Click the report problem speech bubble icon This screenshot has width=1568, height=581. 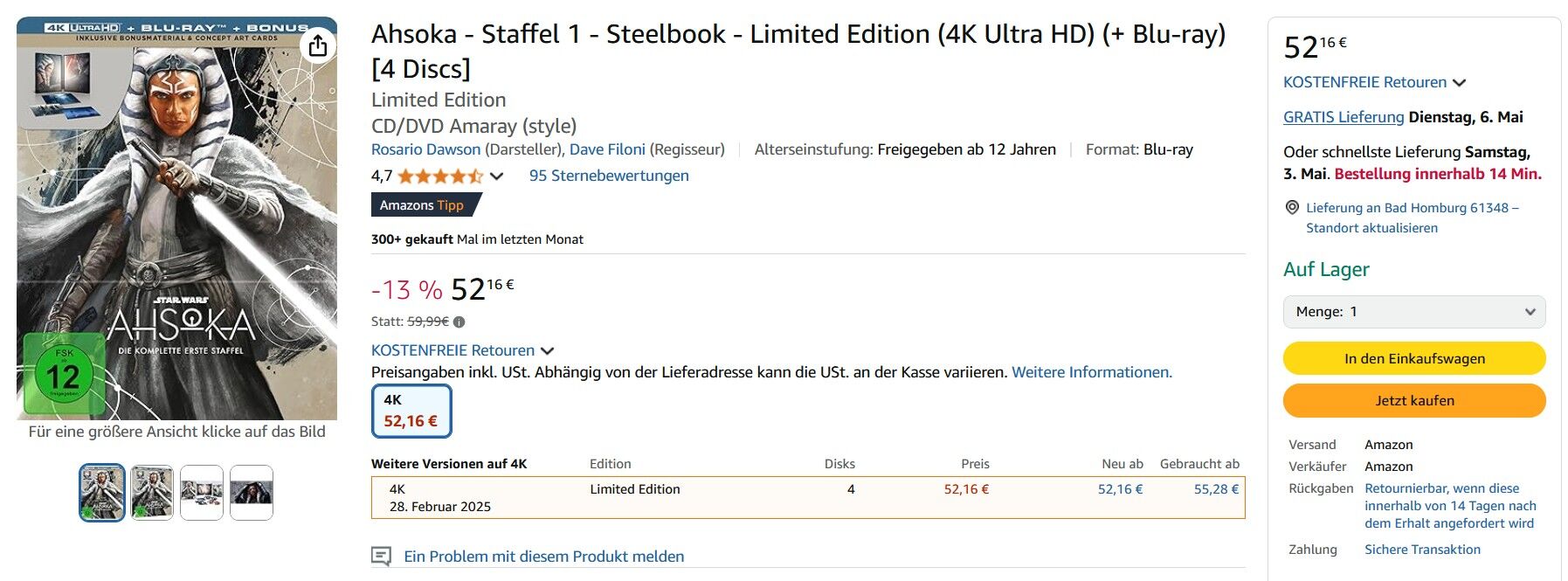(x=381, y=557)
